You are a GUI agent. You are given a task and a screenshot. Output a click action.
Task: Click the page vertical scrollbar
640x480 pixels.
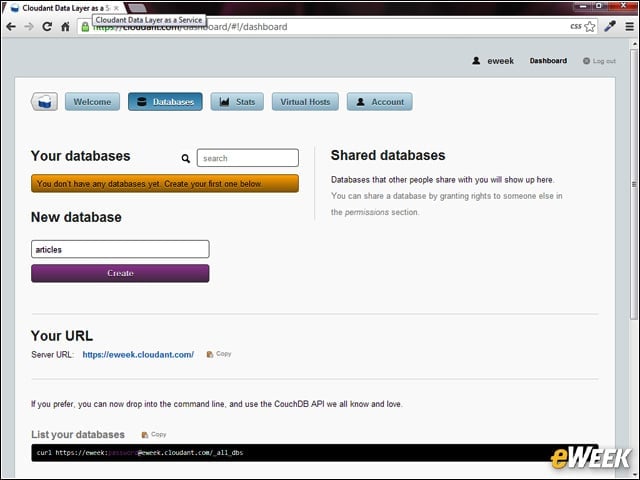click(633, 184)
